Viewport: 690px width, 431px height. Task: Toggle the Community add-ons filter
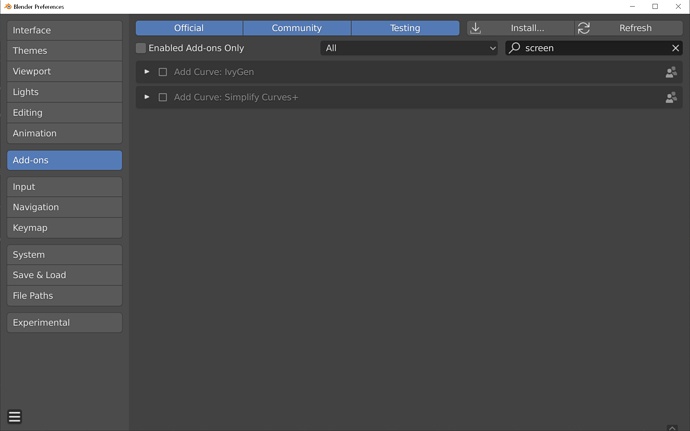click(297, 28)
